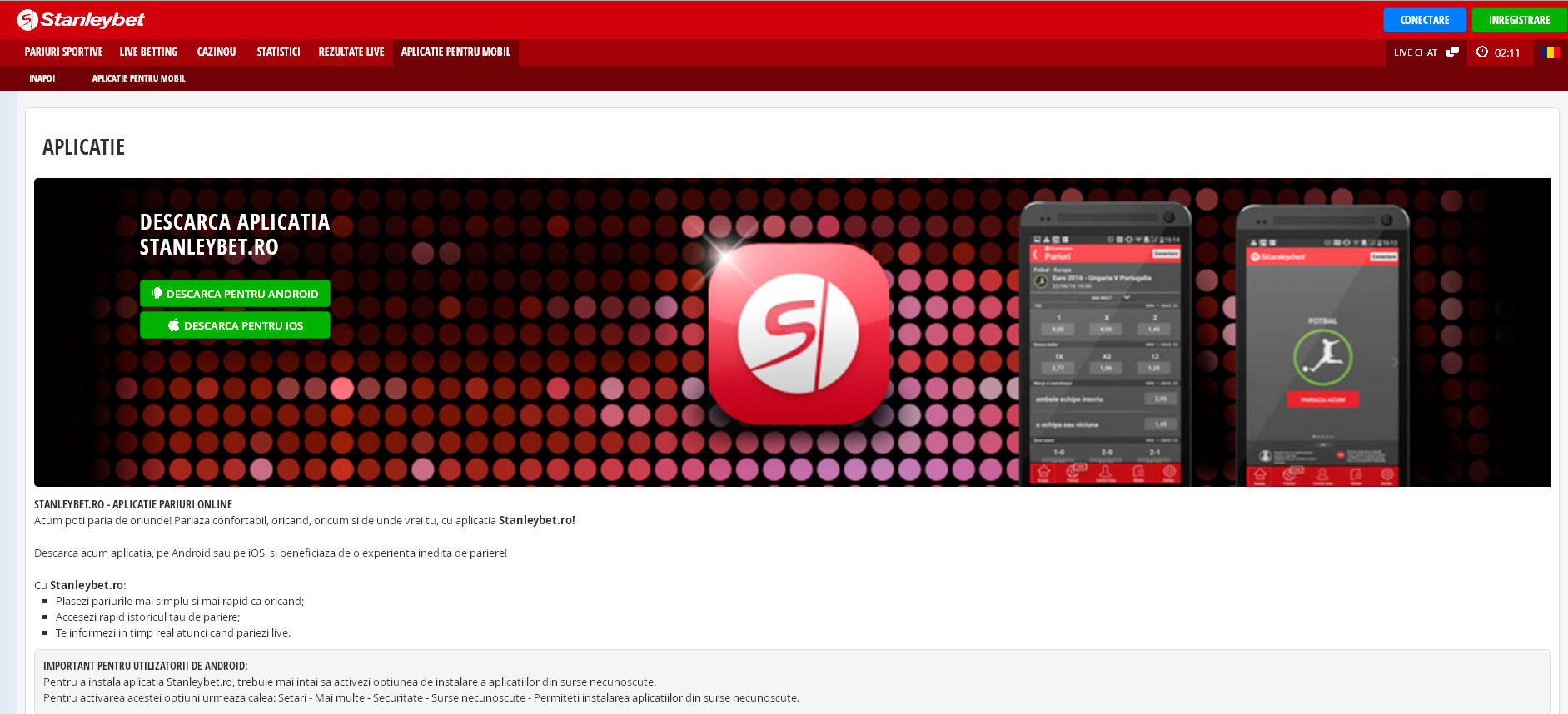
Task: Click Descarca Pentru Android button
Action: [235, 294]
